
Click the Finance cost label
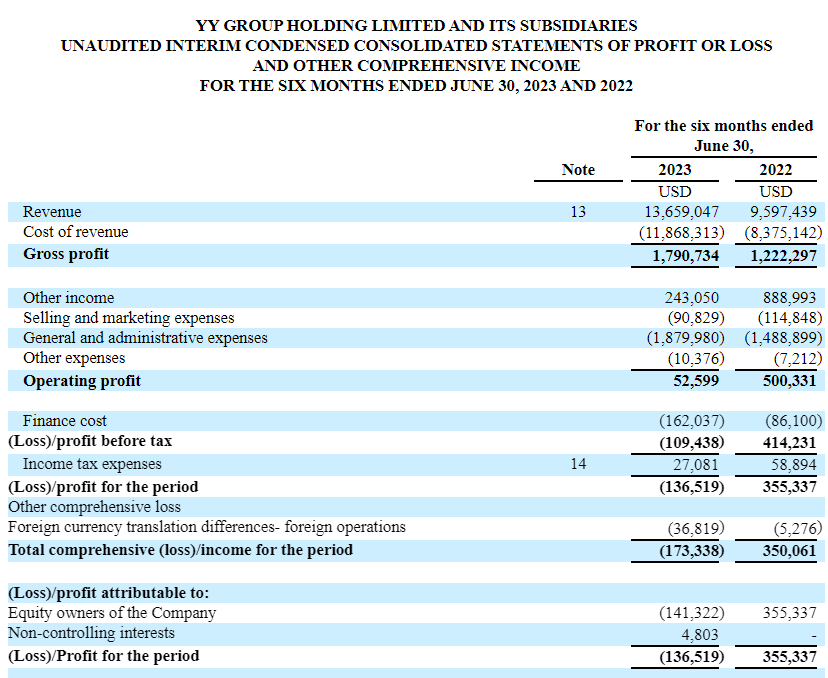pos(64,421)
